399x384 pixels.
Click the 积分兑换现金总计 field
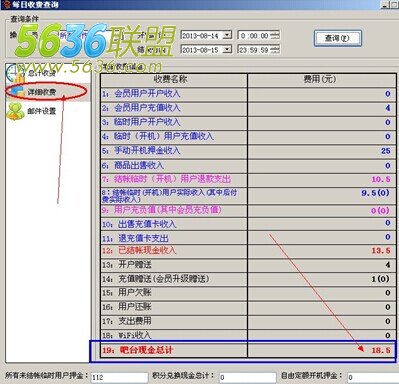248,377
